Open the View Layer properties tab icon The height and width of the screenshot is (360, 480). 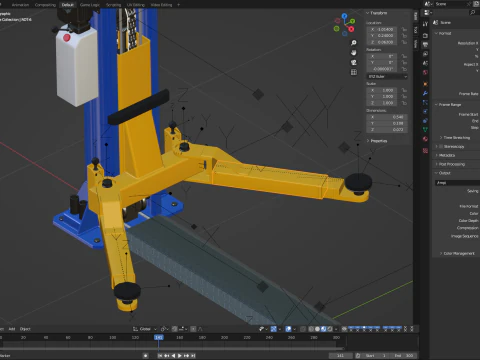click(x=425, y=54)
